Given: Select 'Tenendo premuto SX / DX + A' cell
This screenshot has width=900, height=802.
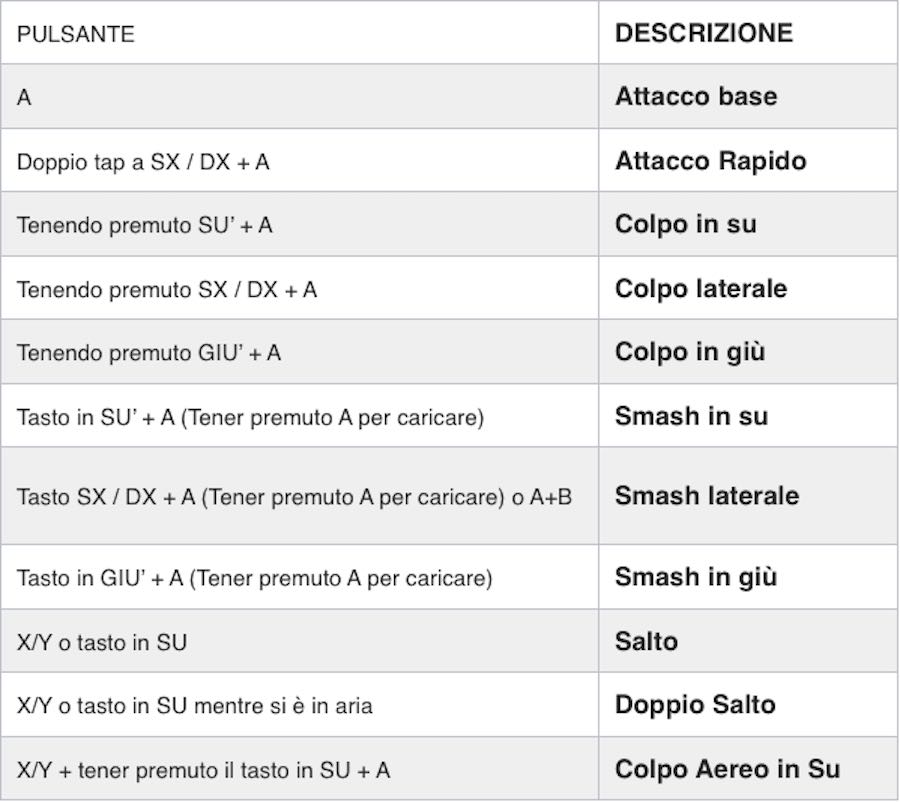Looking at the screenshot, I should [x=300, y=288].
